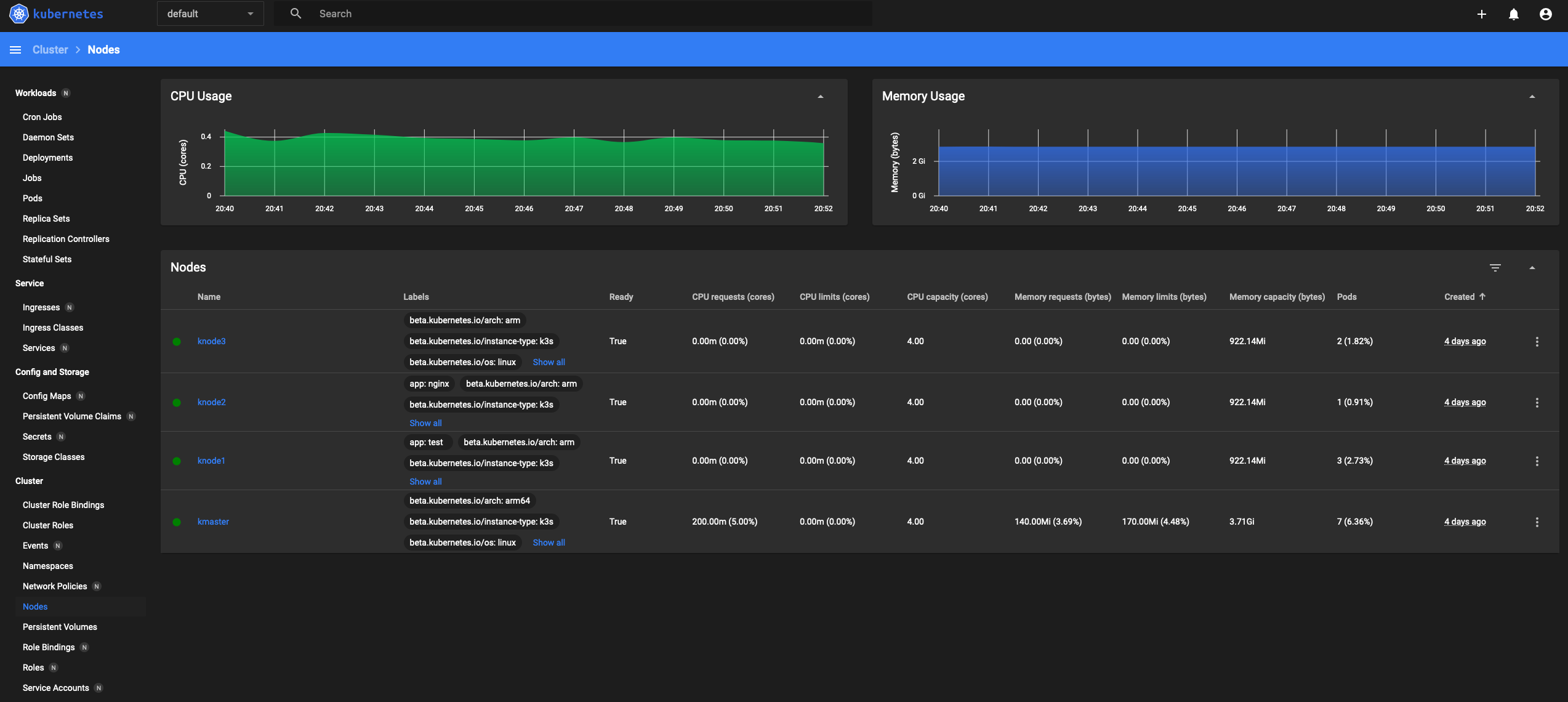Open actions menu for knode3 row
Image resolution: width=1568 pixels, height=702 pixels.
point(1537,342)
